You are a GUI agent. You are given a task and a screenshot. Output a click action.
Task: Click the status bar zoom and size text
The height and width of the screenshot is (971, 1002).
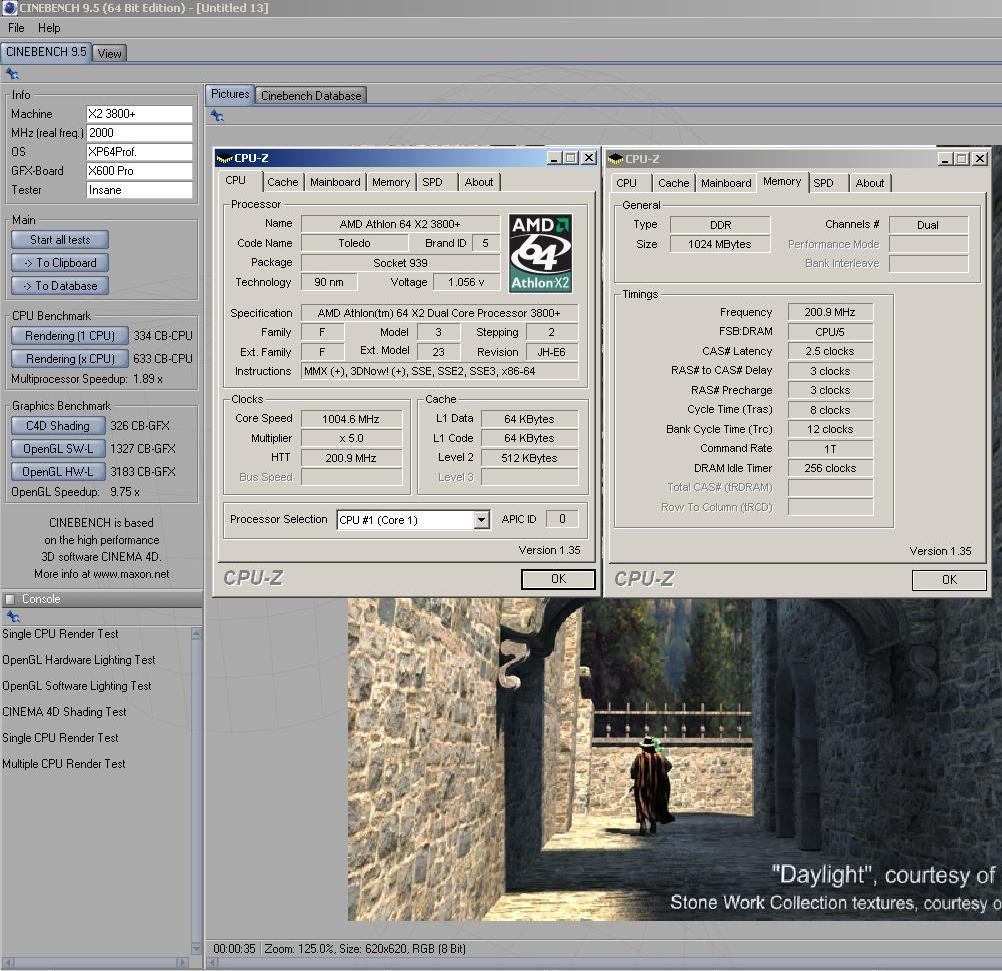pos(365,949)
